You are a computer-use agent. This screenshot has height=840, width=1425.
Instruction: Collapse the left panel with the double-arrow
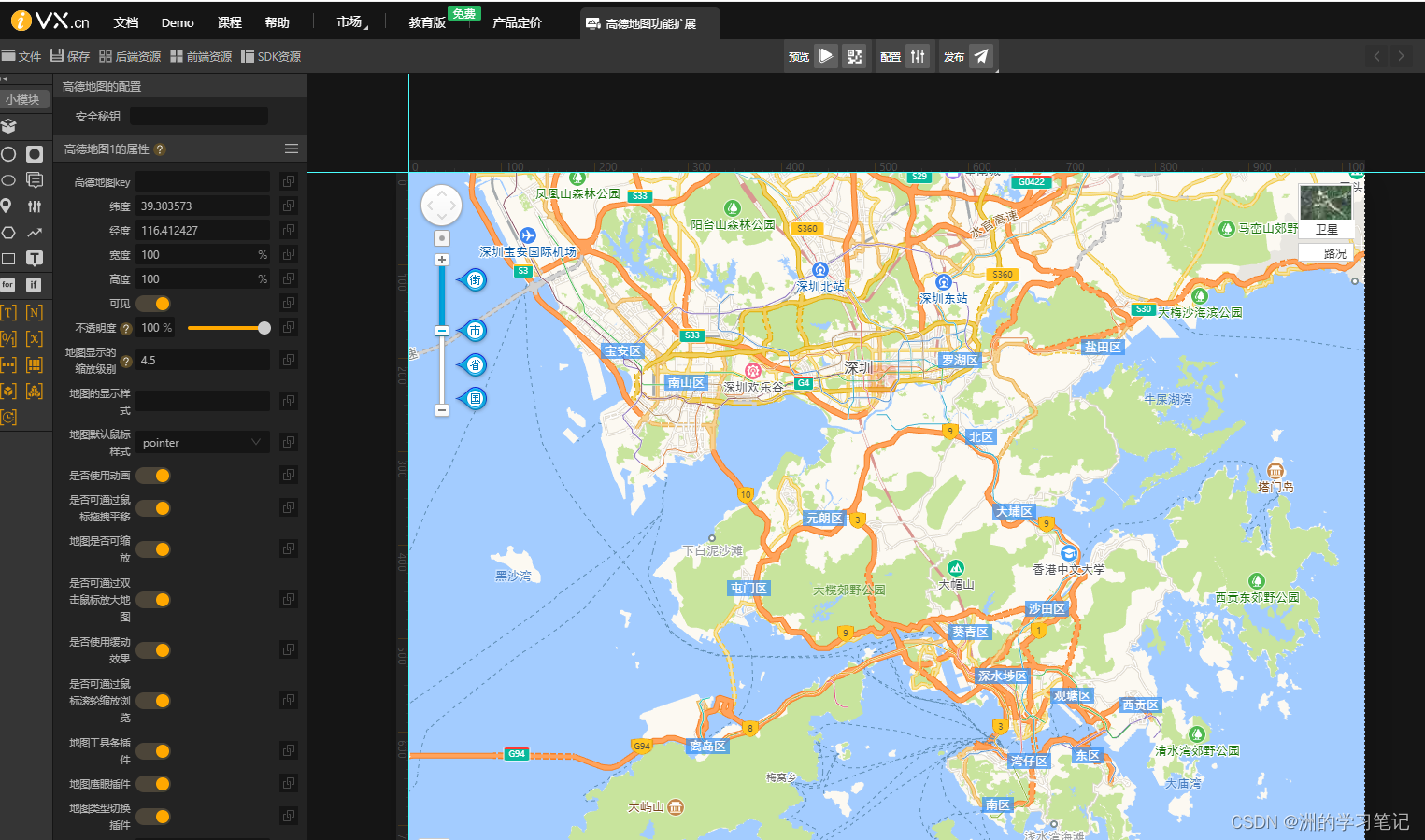pyautogui.click(x=5, y=79)
